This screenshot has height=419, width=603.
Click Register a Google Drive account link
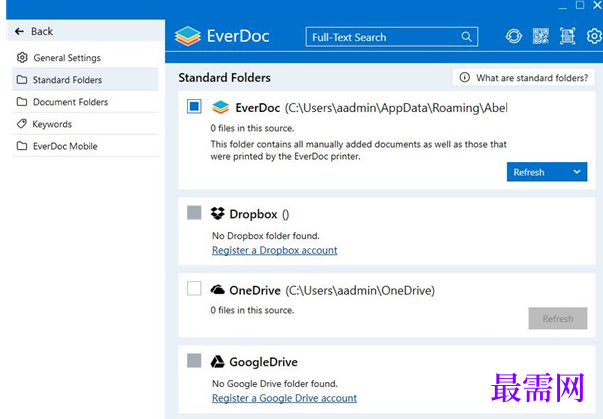(x=284, y=398)
